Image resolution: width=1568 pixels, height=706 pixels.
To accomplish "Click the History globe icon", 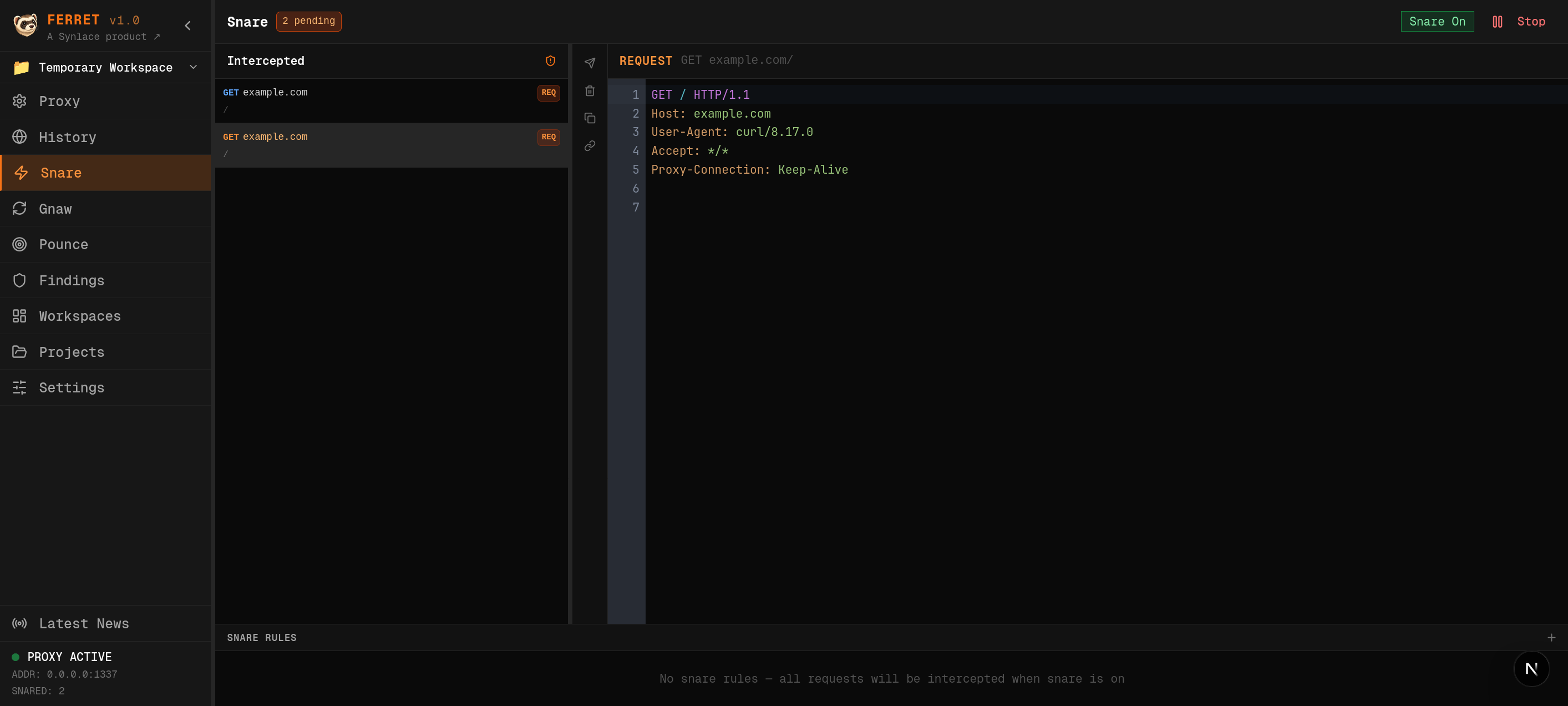I will coord(19,137).
